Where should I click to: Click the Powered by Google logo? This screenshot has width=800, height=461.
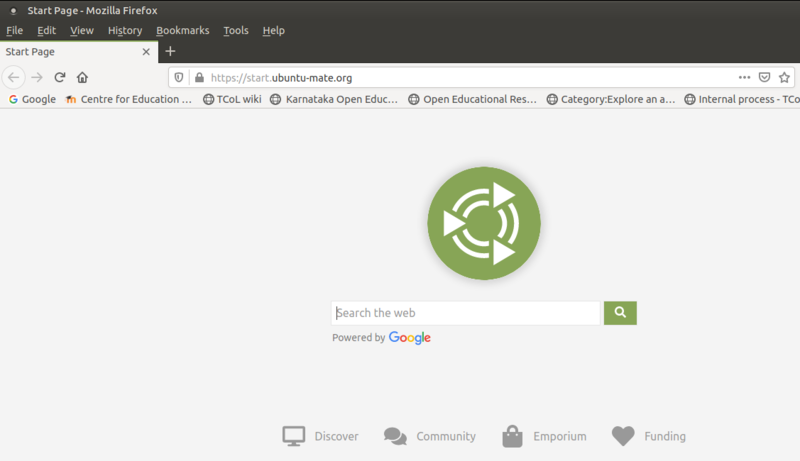(x=410, y=338)
